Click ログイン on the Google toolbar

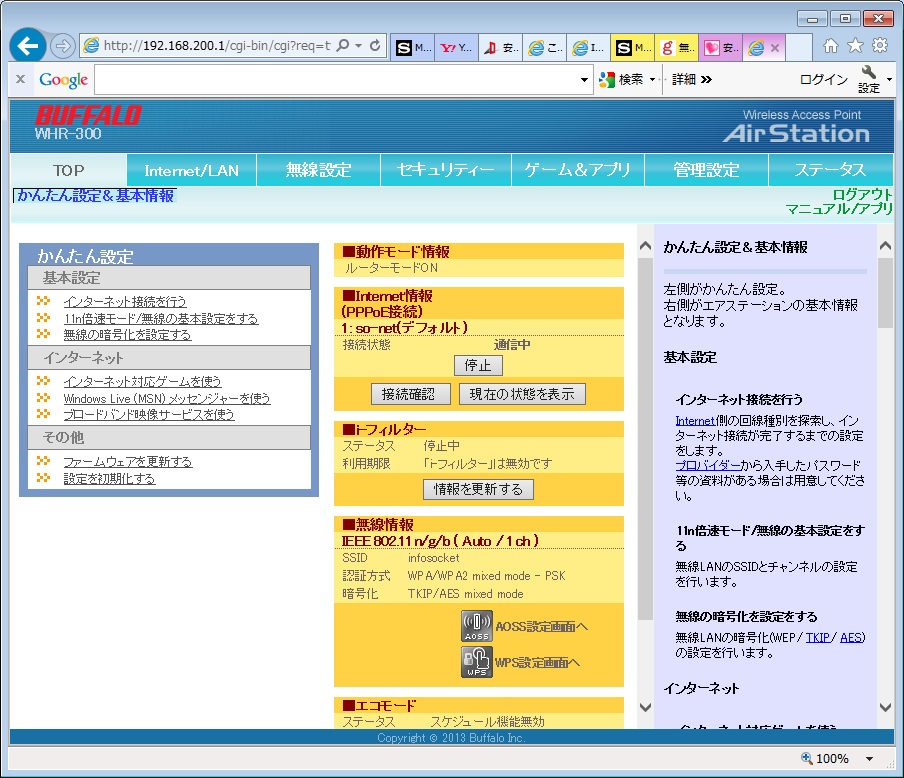pyautogui.click(x=824, y=80)
